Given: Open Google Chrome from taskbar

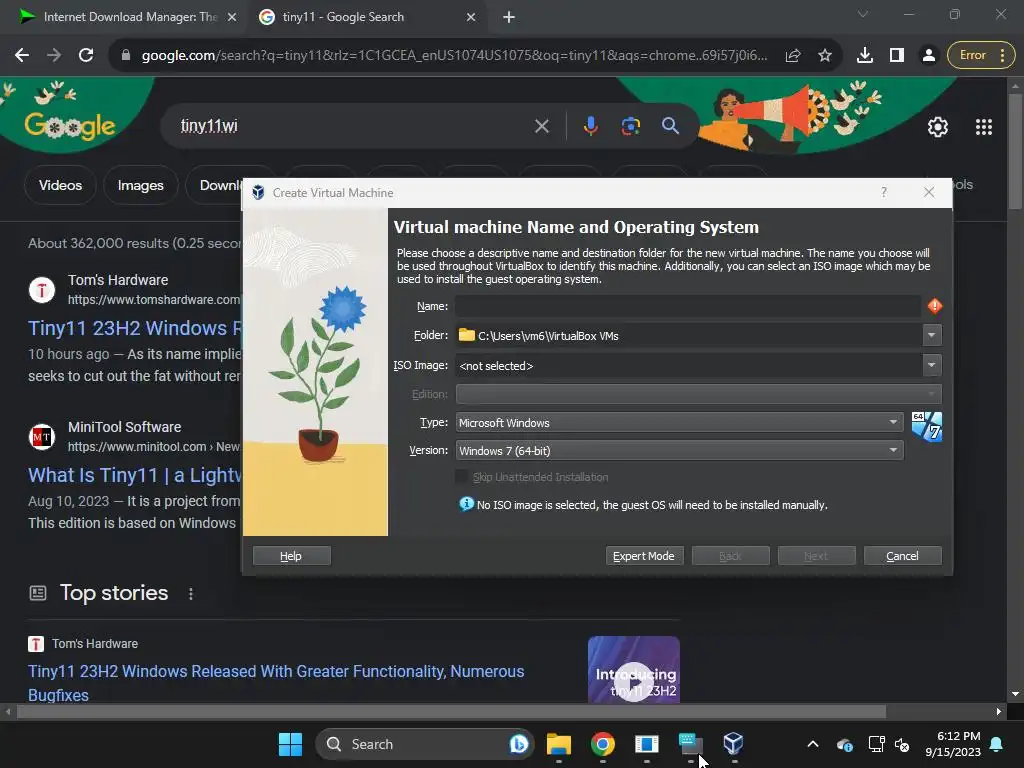Looking at the screenshot, I should point(602,744).
